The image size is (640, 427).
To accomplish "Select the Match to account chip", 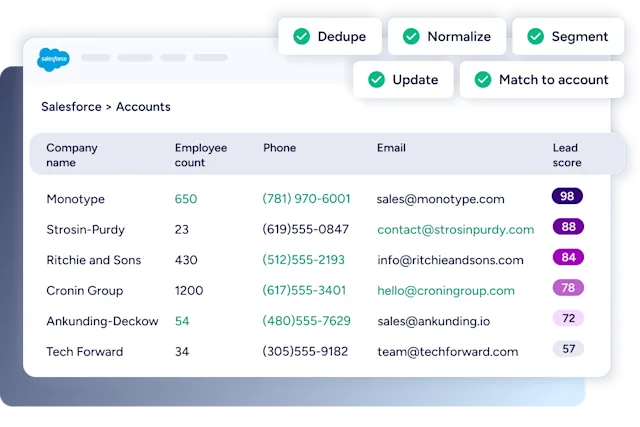I will [542, 80].
